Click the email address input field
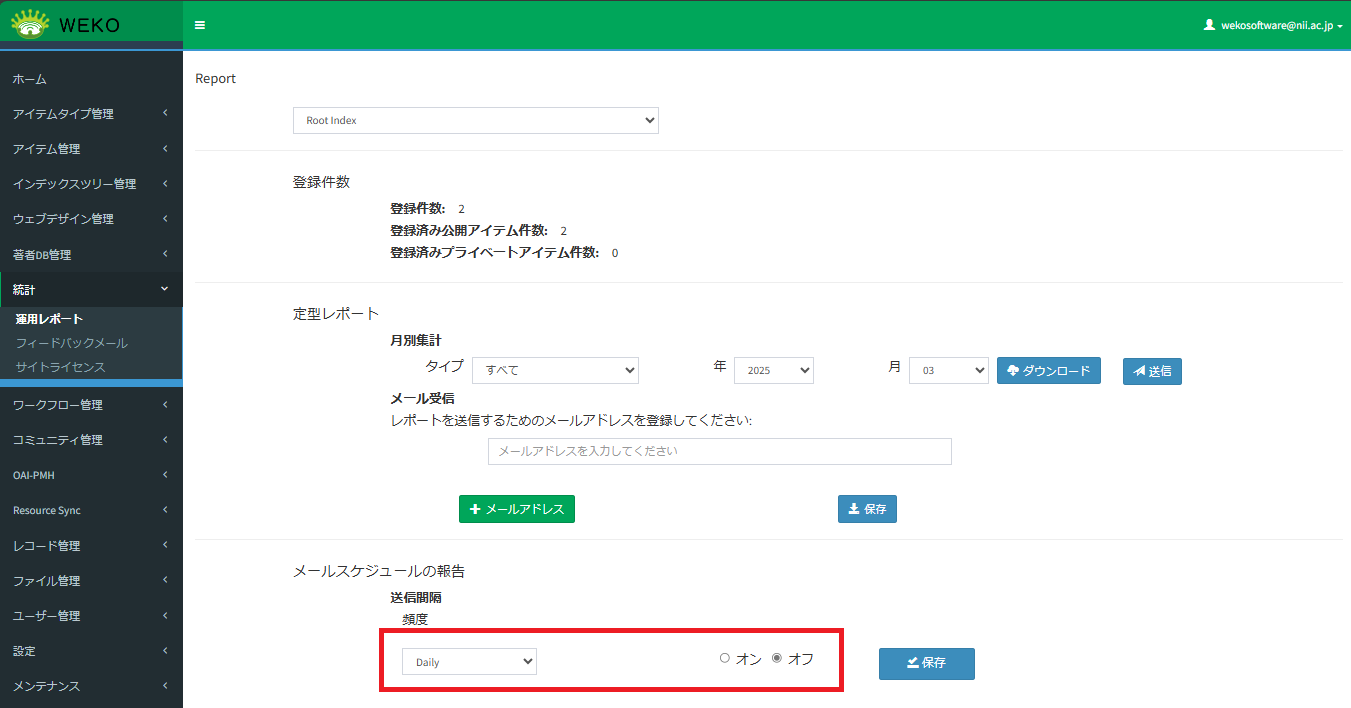This screenshot has width=1351, height=708. click(x=719, y=451)
